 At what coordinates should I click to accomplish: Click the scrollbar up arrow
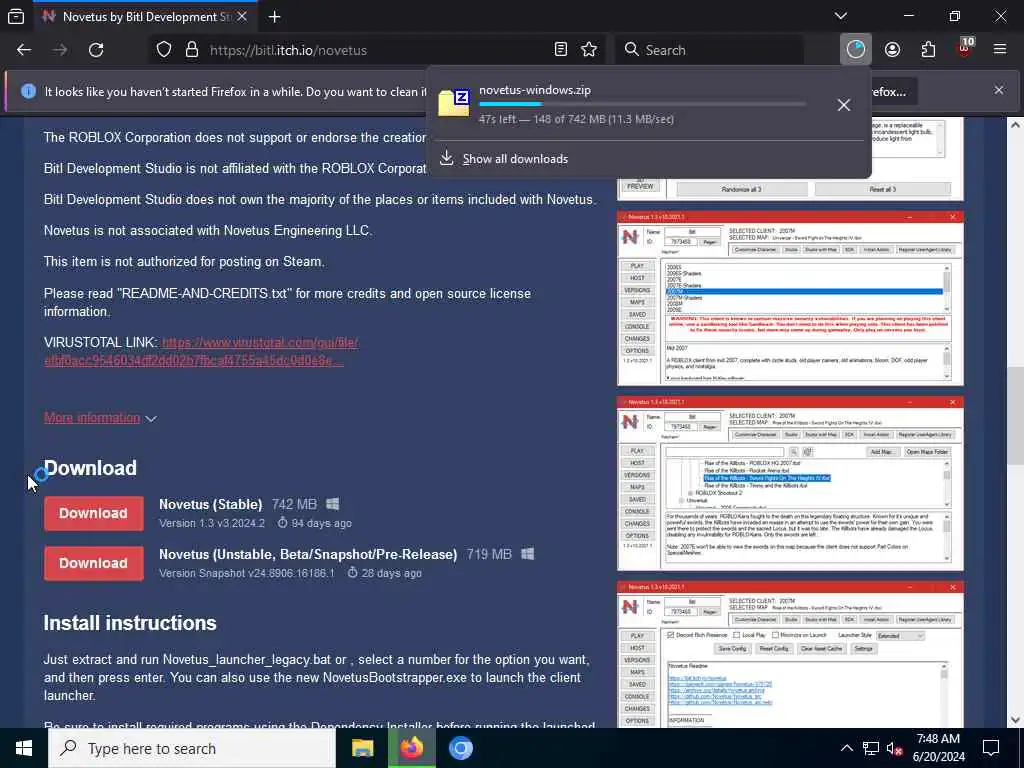click(x=1015, y=125)
